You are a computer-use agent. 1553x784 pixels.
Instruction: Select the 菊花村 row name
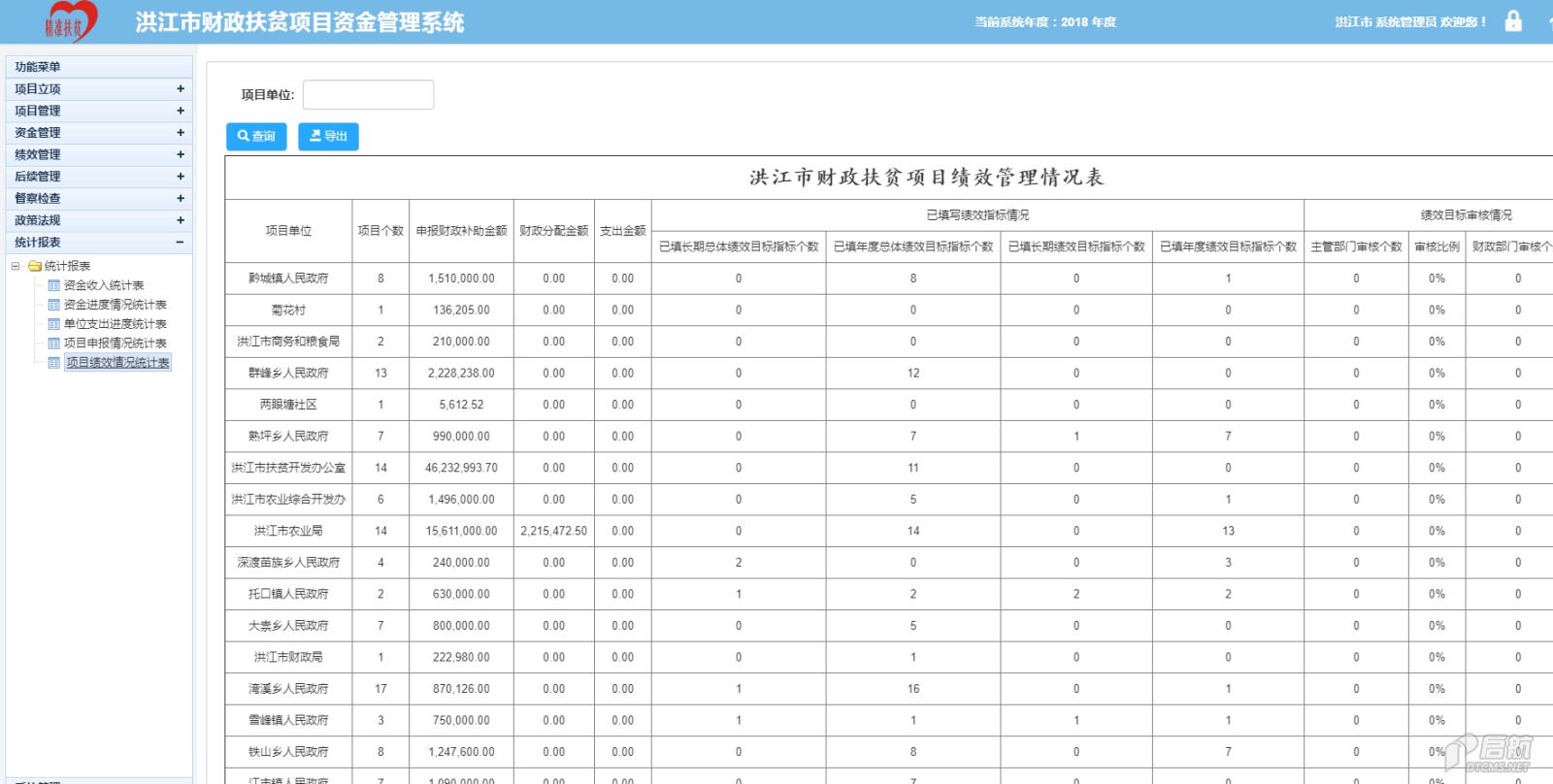[288, 310]
